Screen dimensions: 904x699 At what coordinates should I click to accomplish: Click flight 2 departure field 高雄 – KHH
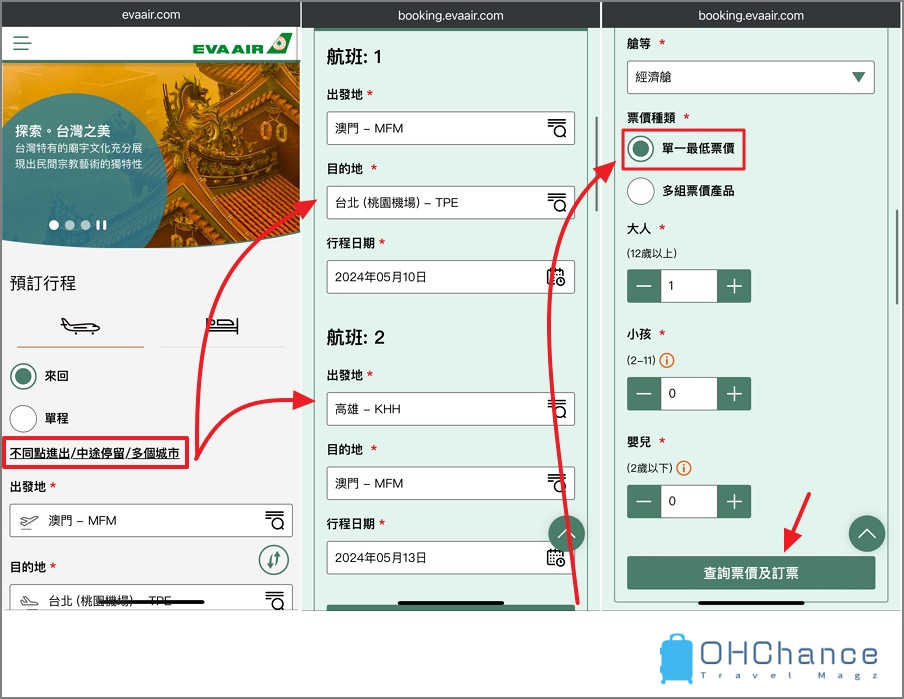450,409
